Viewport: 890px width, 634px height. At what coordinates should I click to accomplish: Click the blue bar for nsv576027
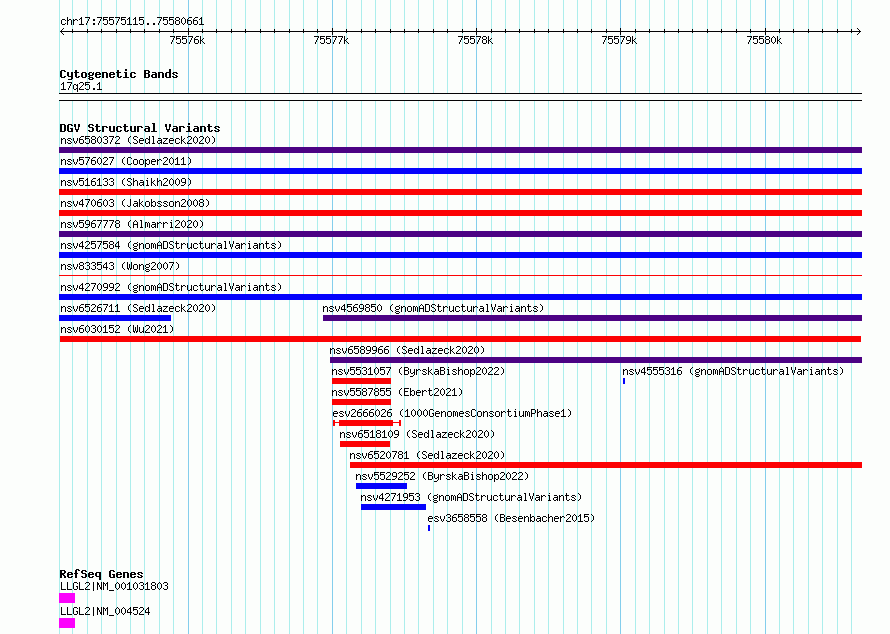[x=460, y=171]
